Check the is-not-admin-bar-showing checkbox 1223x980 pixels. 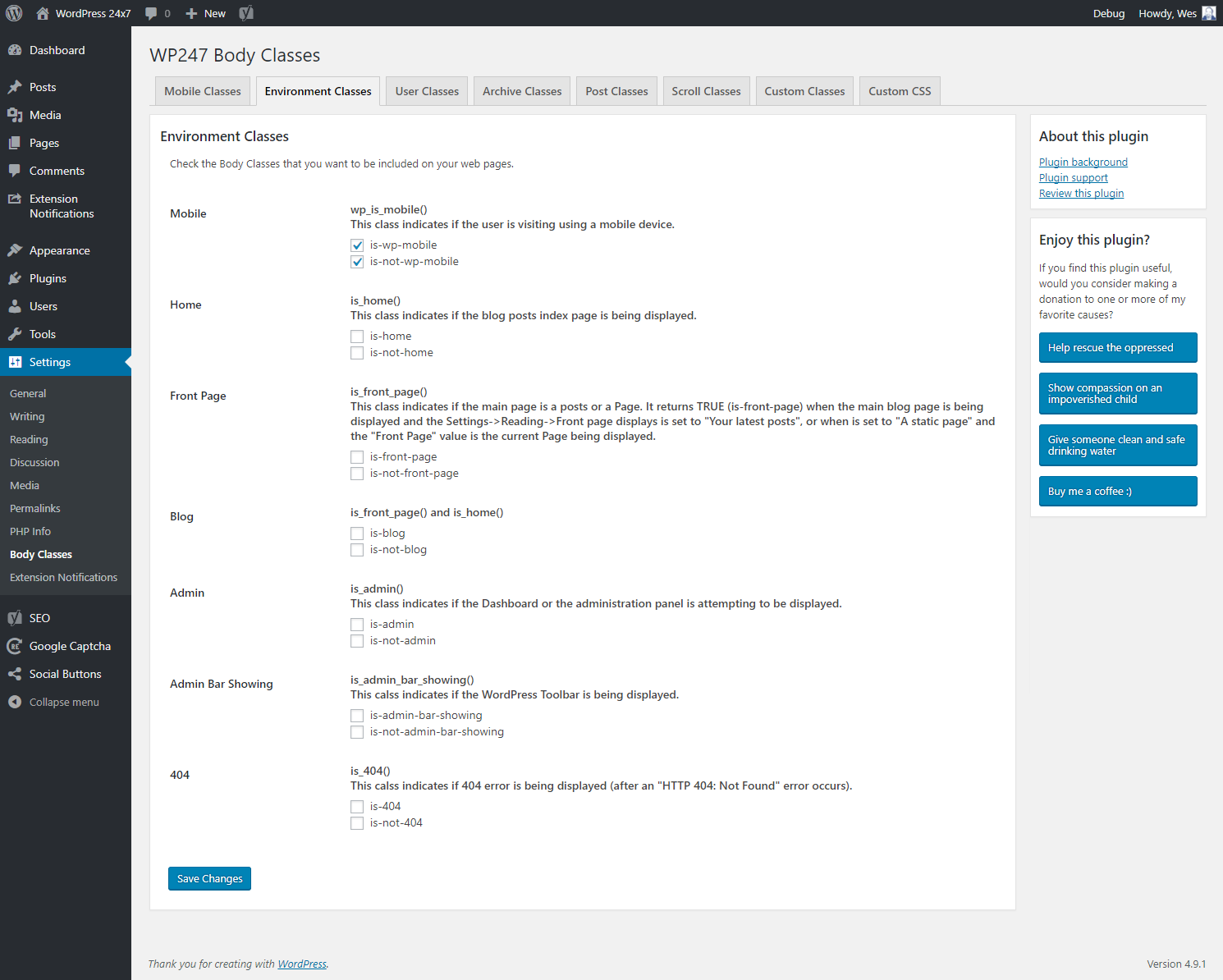click(x=357, y=732)
